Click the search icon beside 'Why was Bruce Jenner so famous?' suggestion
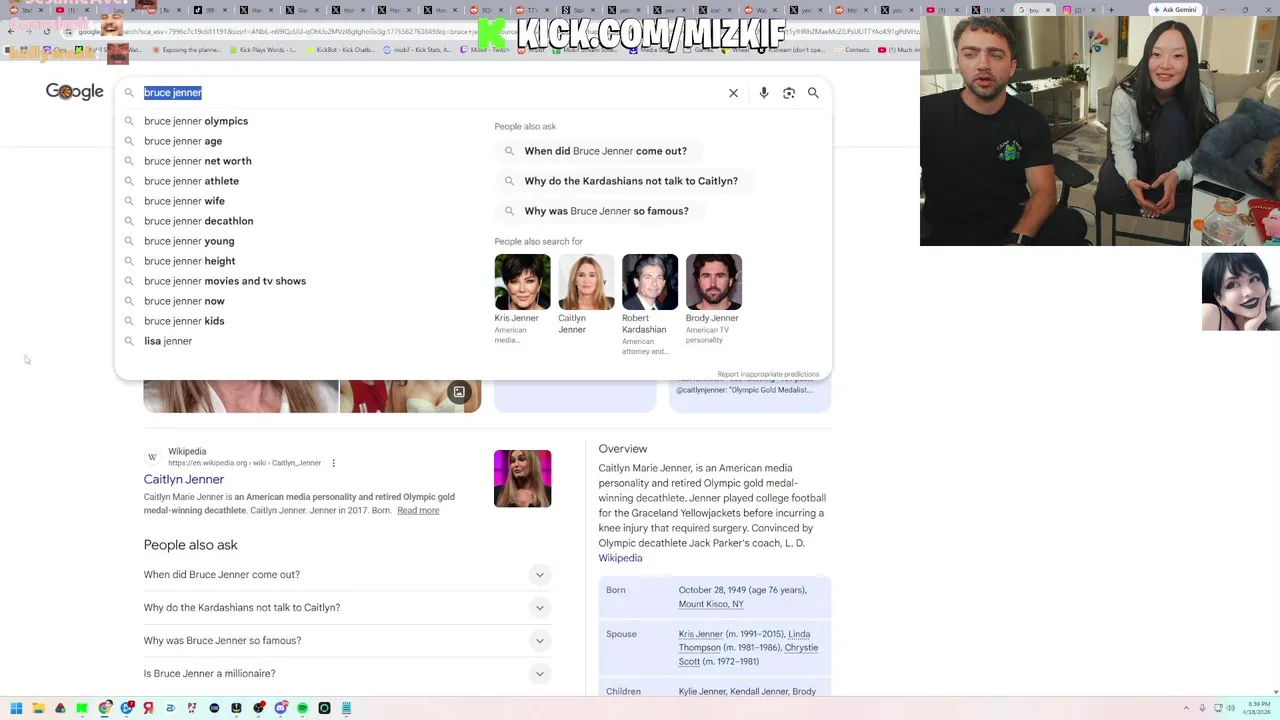Image resolution: width=1280 pixels, height=720 pixels. tap(509, 211)
